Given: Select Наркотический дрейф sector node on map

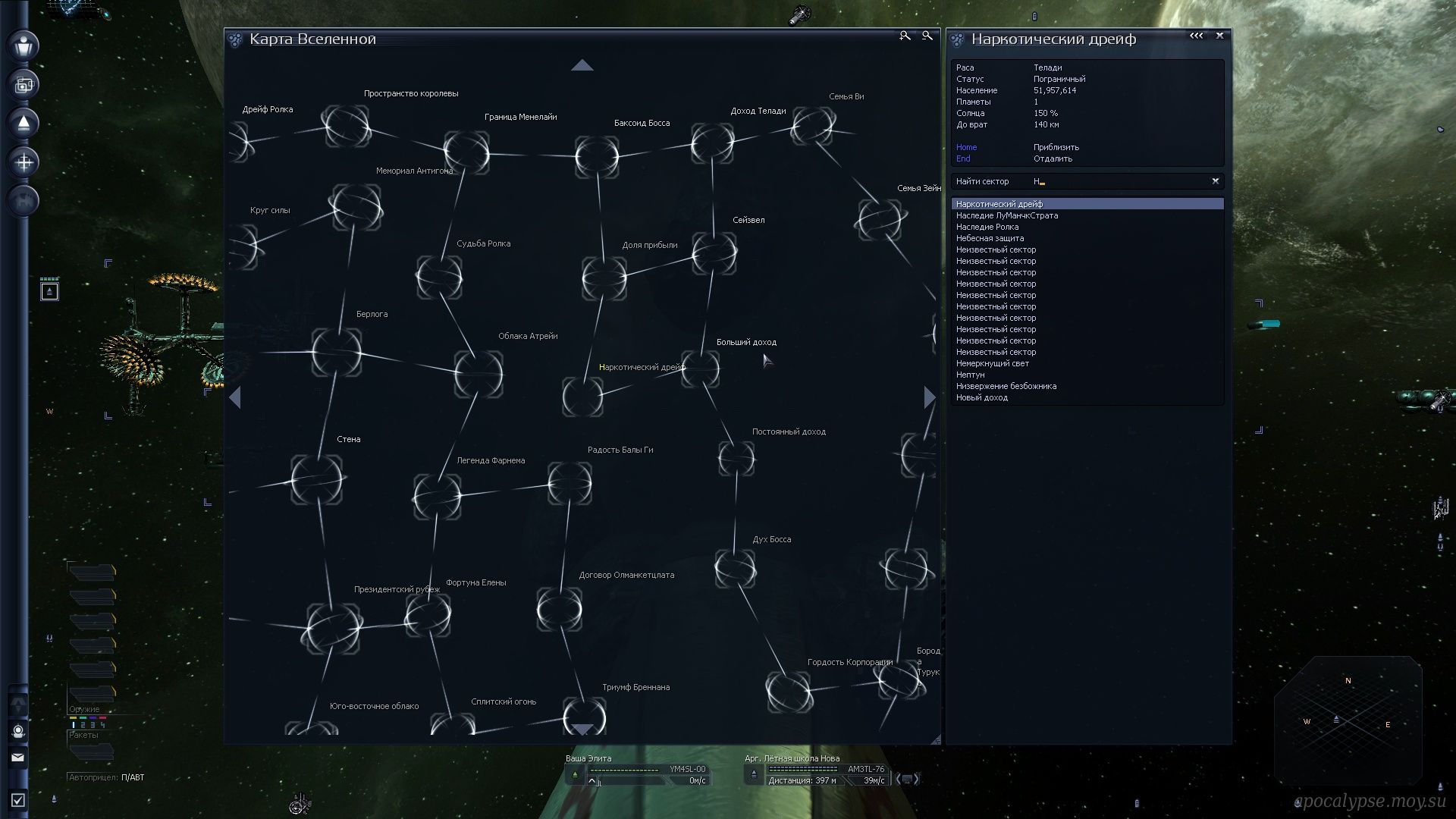Looking at the screenshot, I should coord(582,397).
